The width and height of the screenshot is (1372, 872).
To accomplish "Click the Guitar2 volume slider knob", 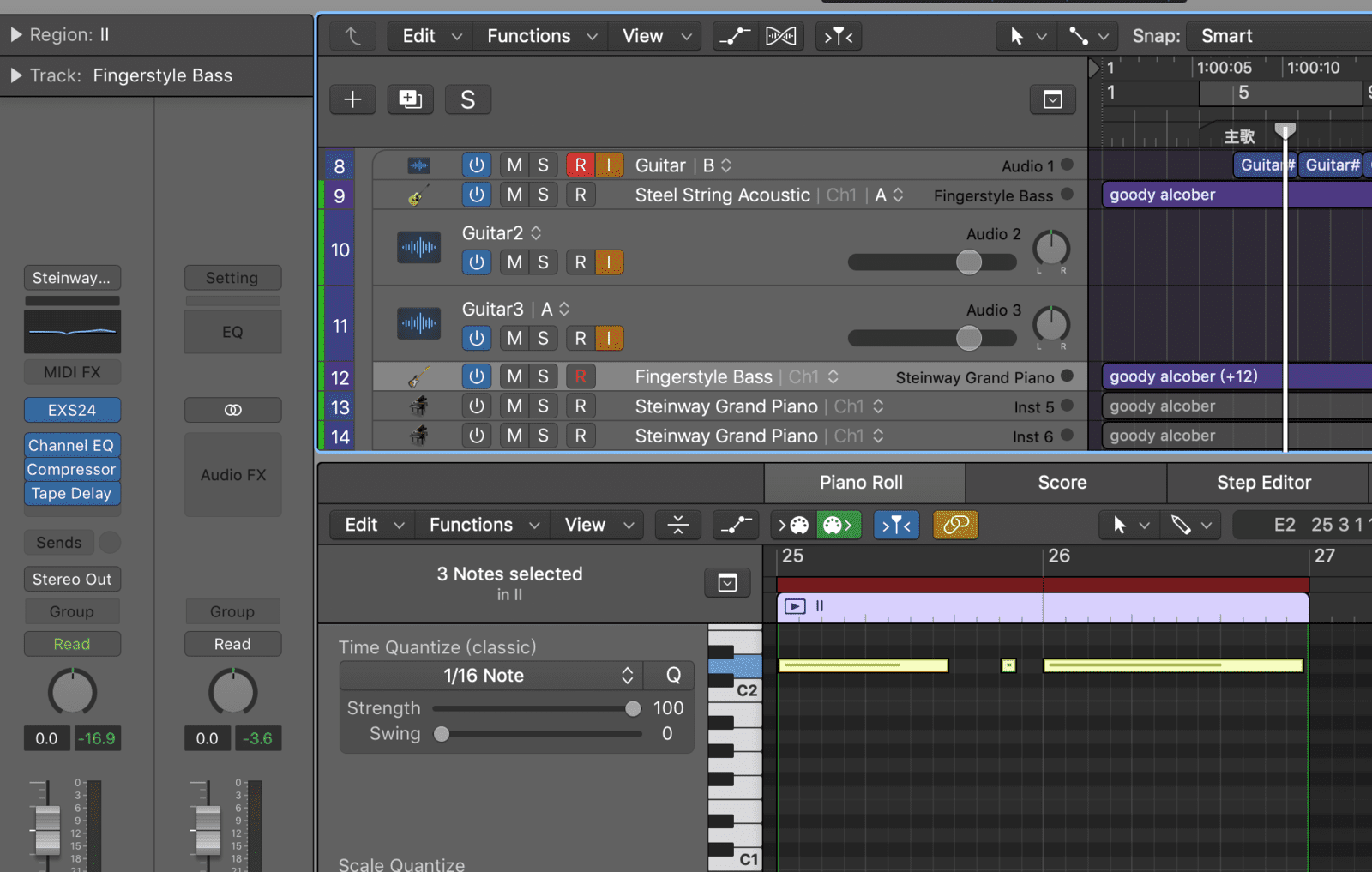I will 969,262.
